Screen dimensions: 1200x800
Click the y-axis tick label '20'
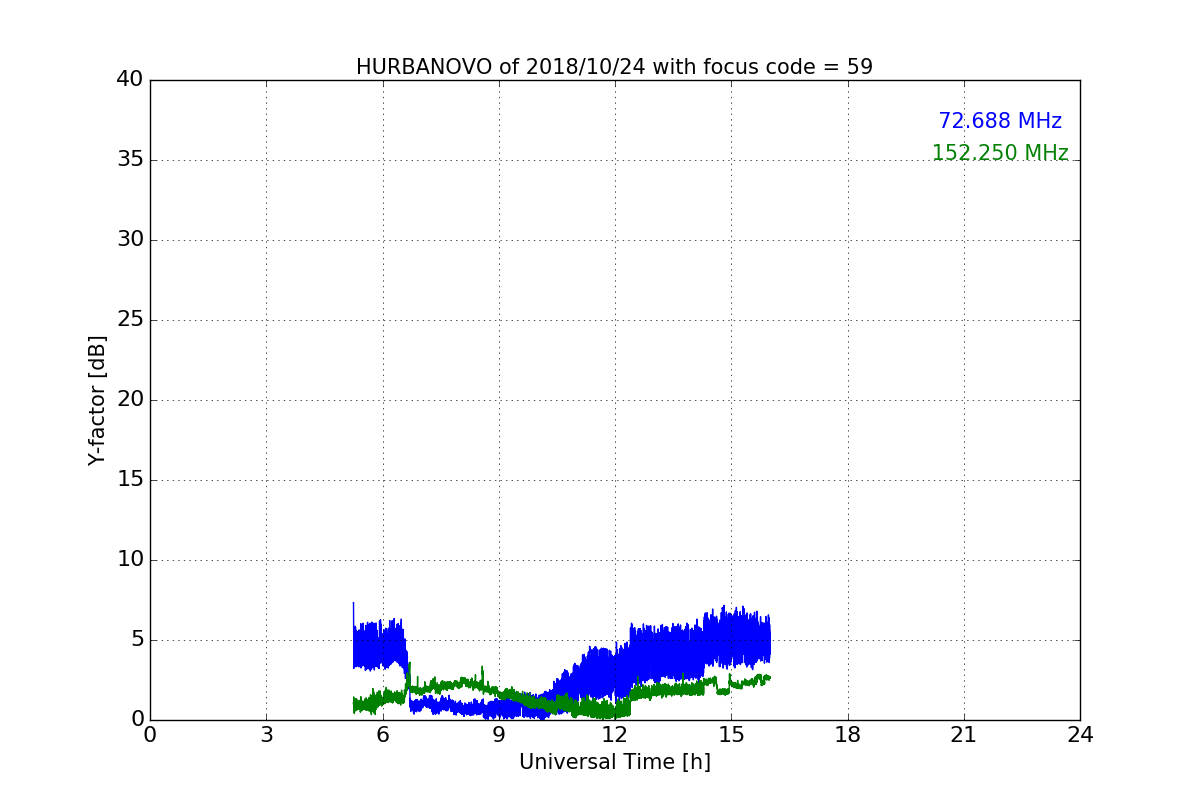tap(130, 400)
